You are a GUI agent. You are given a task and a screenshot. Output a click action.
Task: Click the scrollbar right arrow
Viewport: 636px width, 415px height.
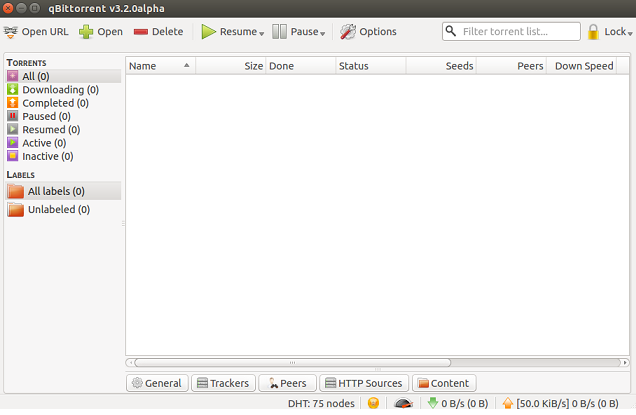pos(625,362)
